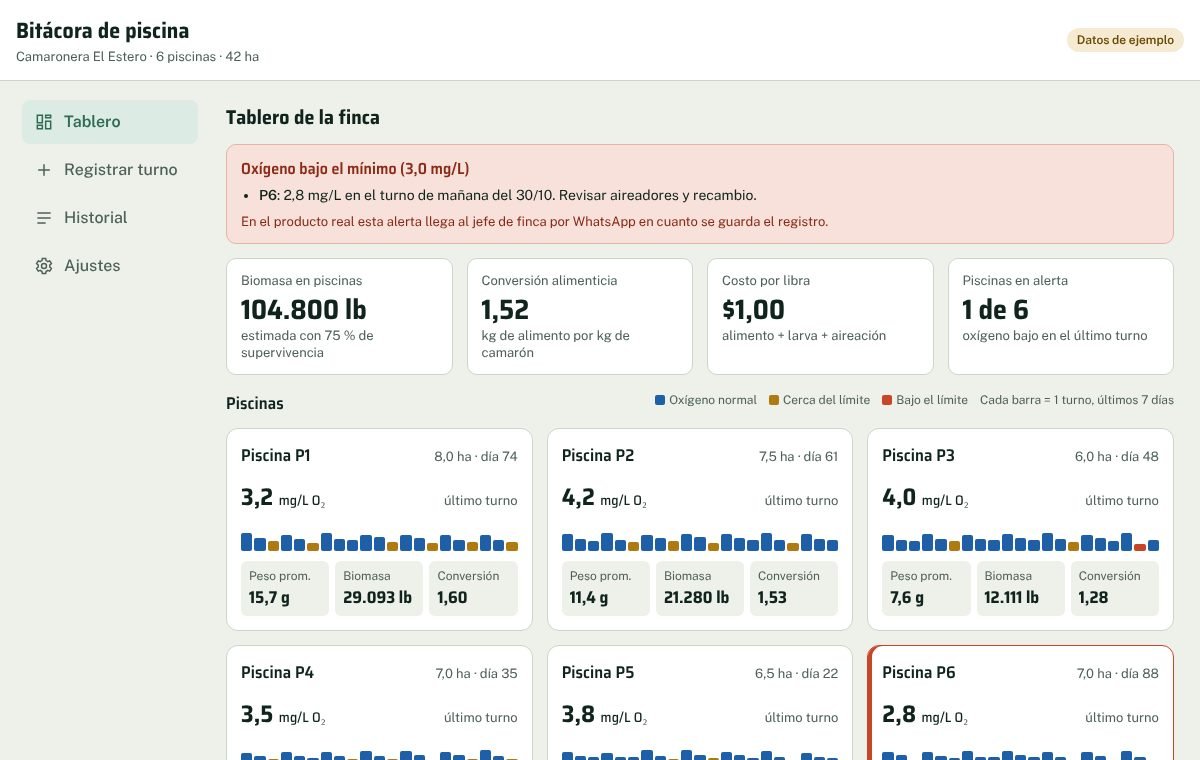Click the Ajustes gear icon
The width and height of the screenshot is (1200, 760).
click(x=44, y=266)
